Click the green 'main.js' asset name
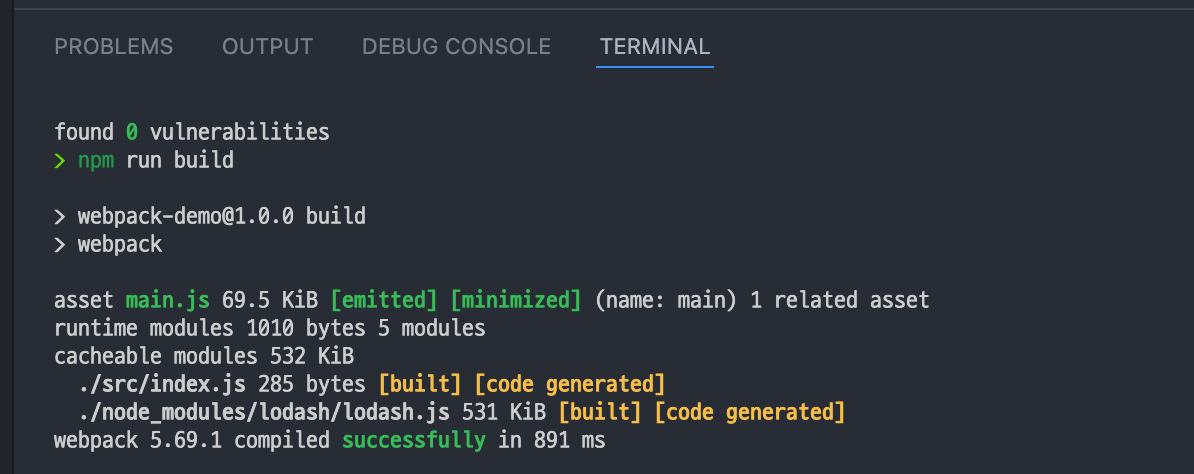Screen dimensions: 1194x474 [x=168, y=300]
